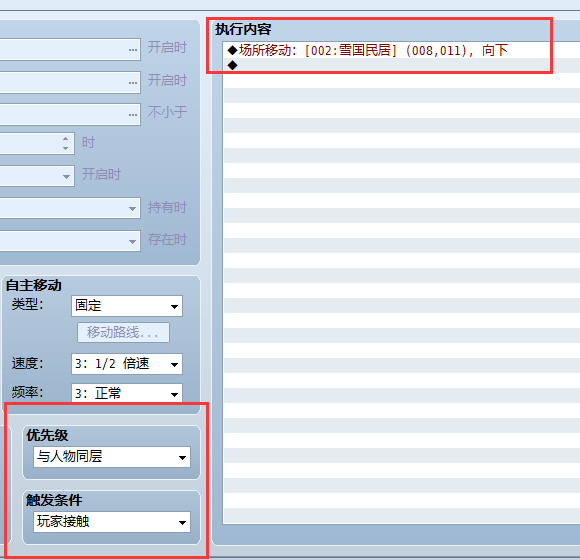Click the ellipsis button in the first 开启时 field
Viewport: 580px width, 560px height.
[133, 50]
